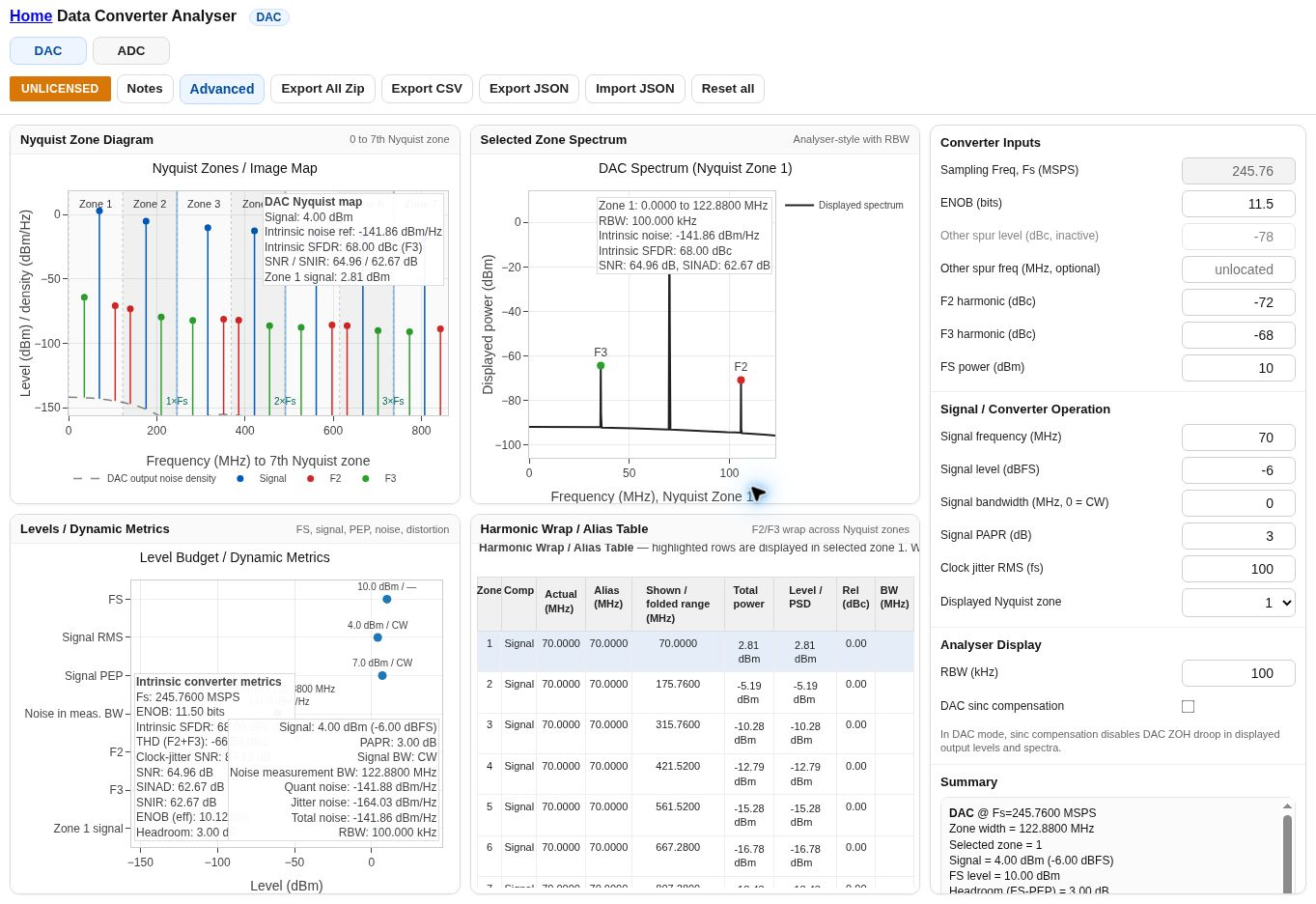Focus the ENOB (bits) input field
This screenshot has height=904, width=1316.
coord(1239,204)
